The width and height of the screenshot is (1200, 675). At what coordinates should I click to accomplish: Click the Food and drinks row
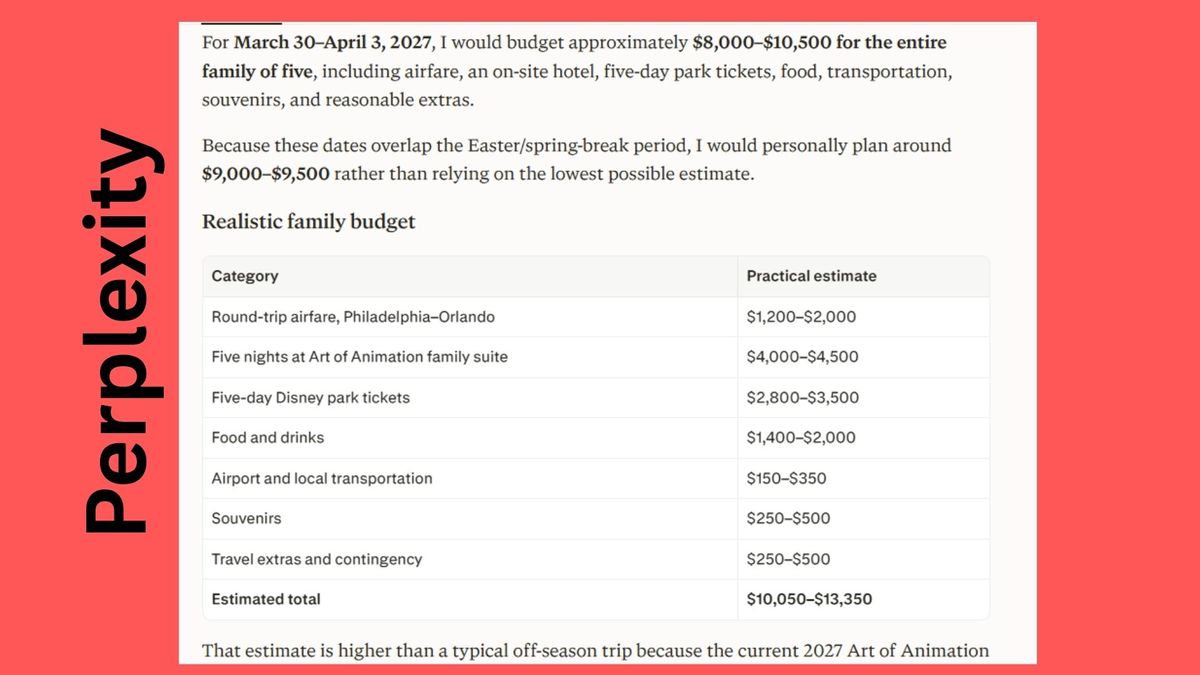pos(596,438)
